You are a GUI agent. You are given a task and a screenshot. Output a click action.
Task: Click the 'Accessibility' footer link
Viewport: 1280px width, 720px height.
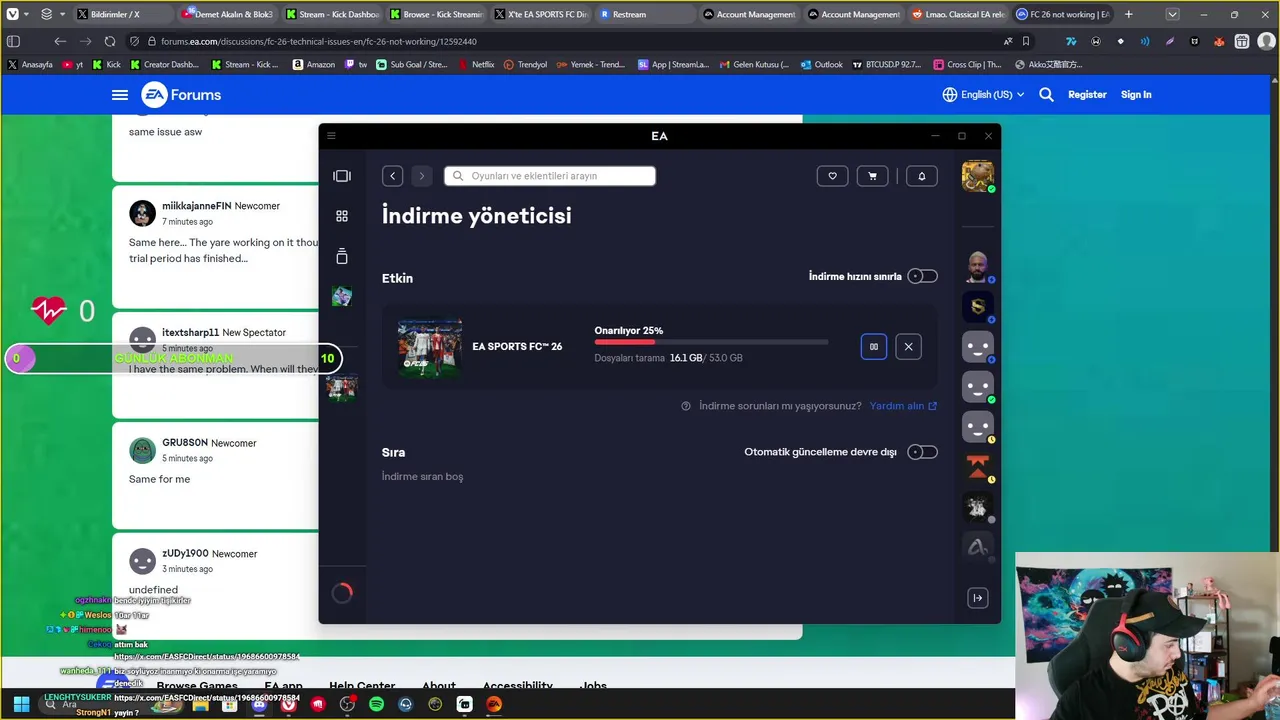pos(518,685)
